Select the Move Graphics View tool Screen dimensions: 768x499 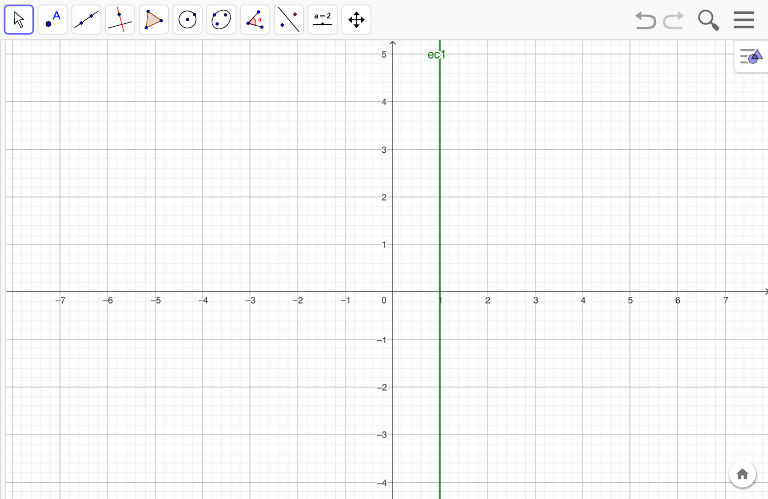point(357,20)
